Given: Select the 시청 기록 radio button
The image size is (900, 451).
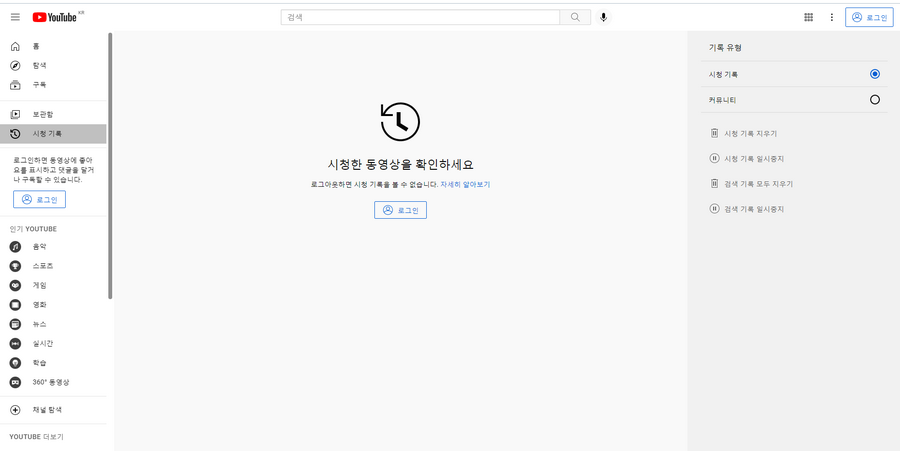Looking at the screenshot, I should coord(875,74).
